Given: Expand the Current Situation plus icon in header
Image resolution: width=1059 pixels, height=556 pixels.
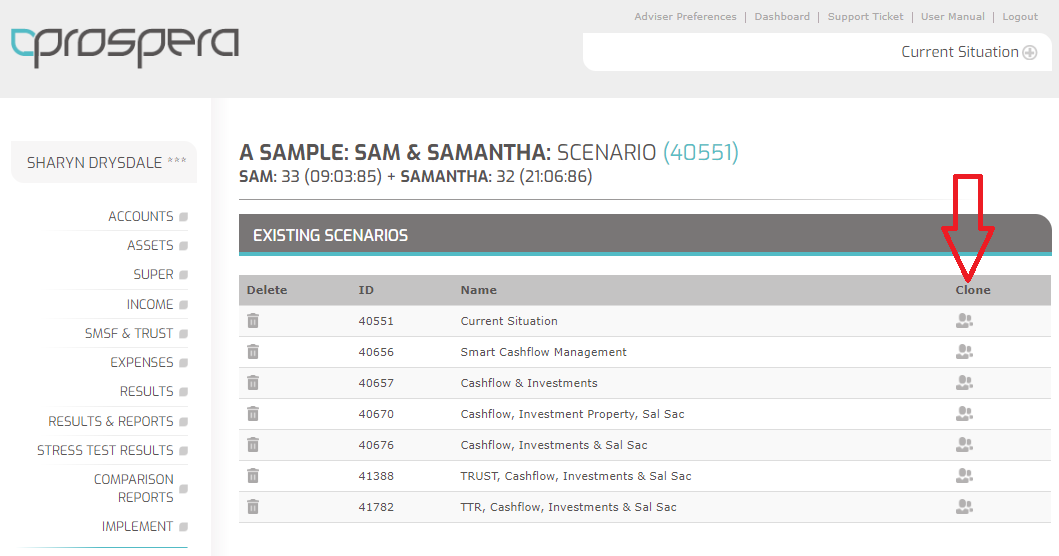Looking at the screenshot, I should (x=1029, y=53).
